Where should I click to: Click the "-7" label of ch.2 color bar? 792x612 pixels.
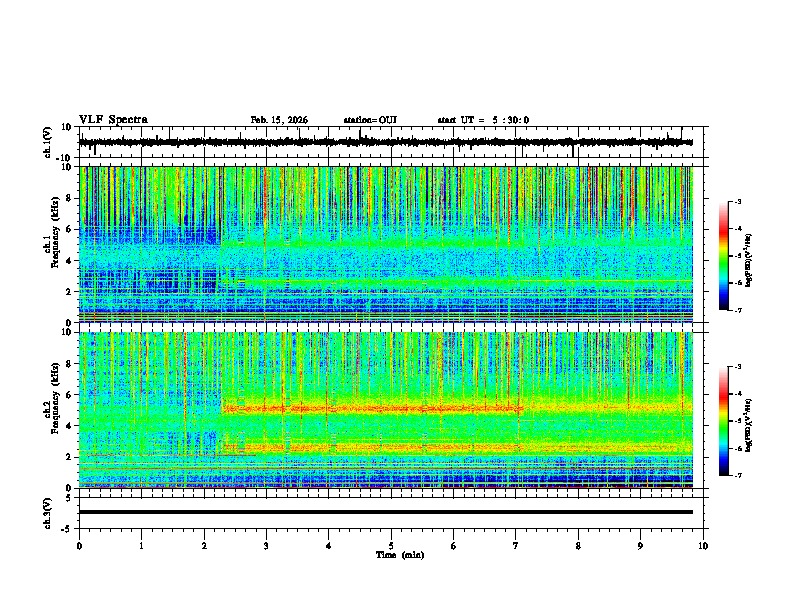pos(737,475)
